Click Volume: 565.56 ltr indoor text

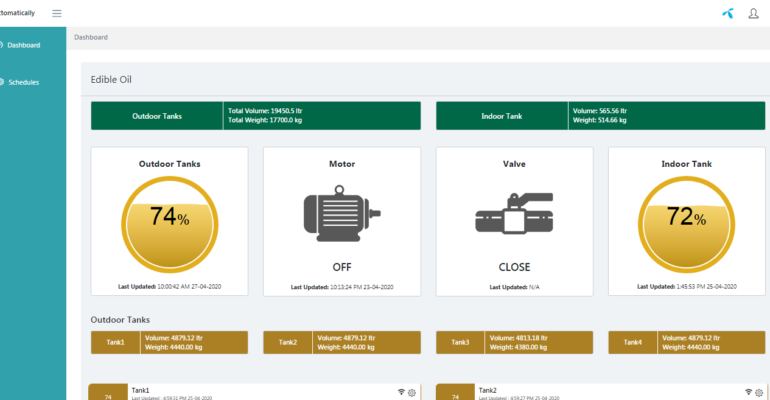tap(600, 111)
